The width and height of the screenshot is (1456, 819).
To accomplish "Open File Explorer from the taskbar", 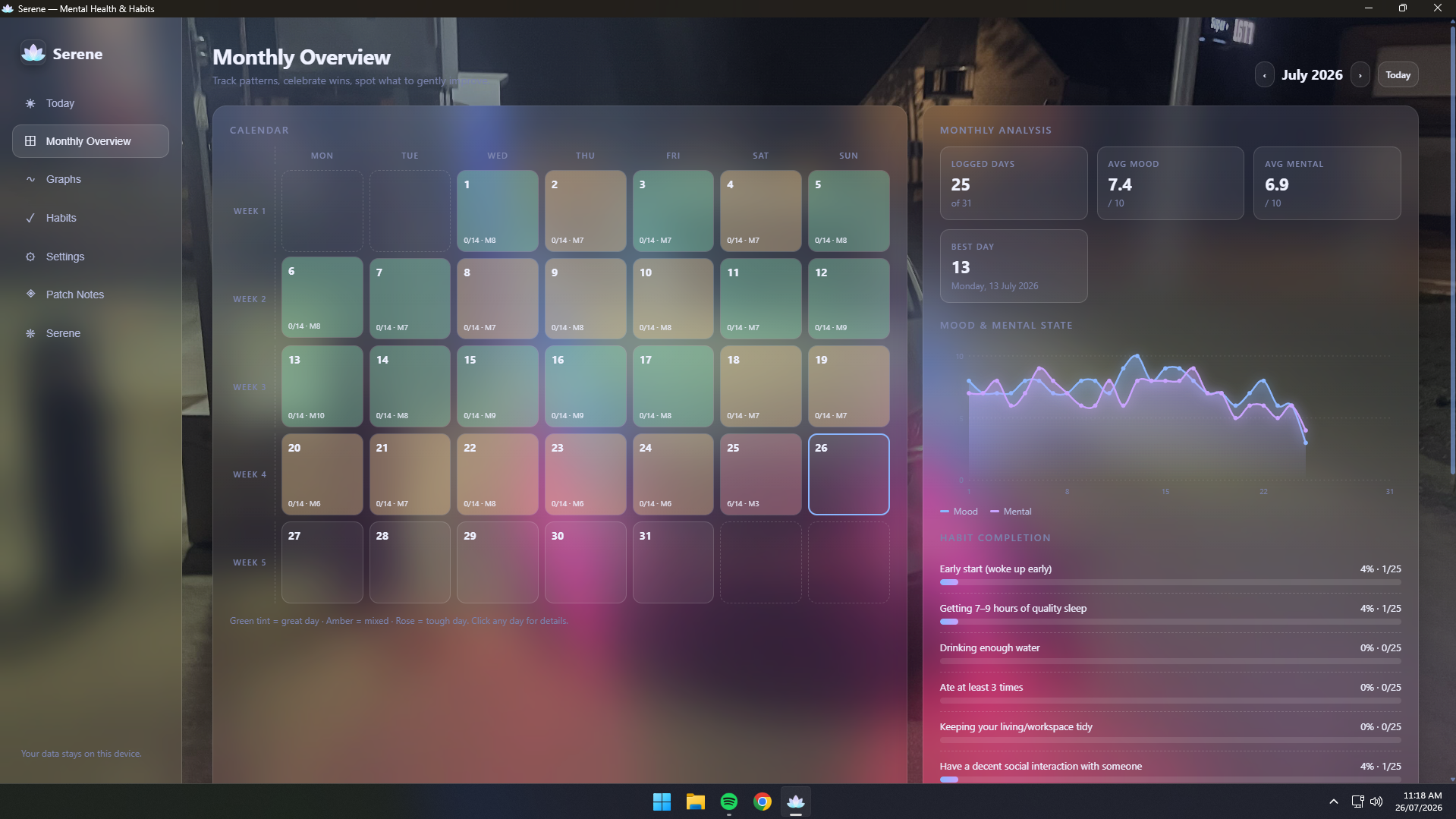I will 695,802.
